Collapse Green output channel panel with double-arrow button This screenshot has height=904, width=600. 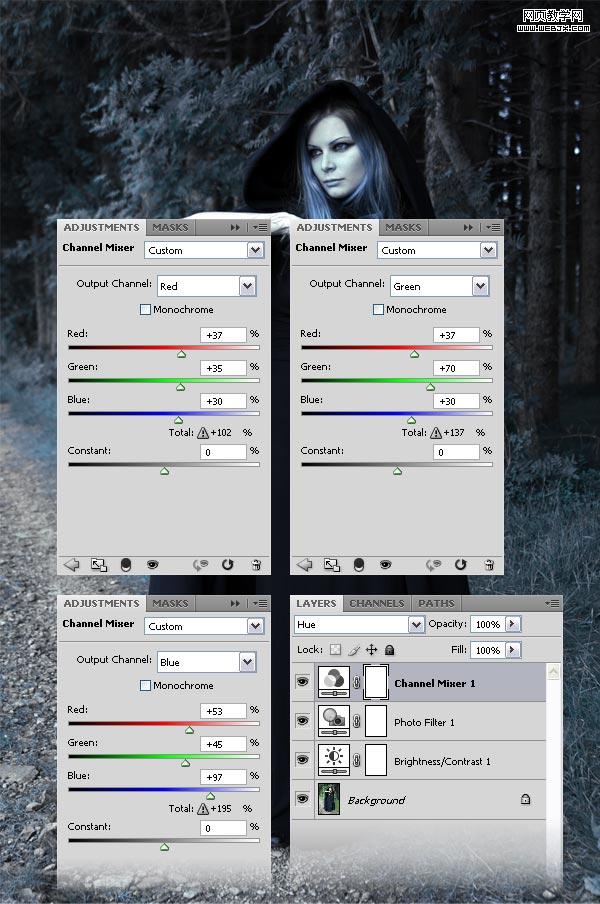[468, 228]
